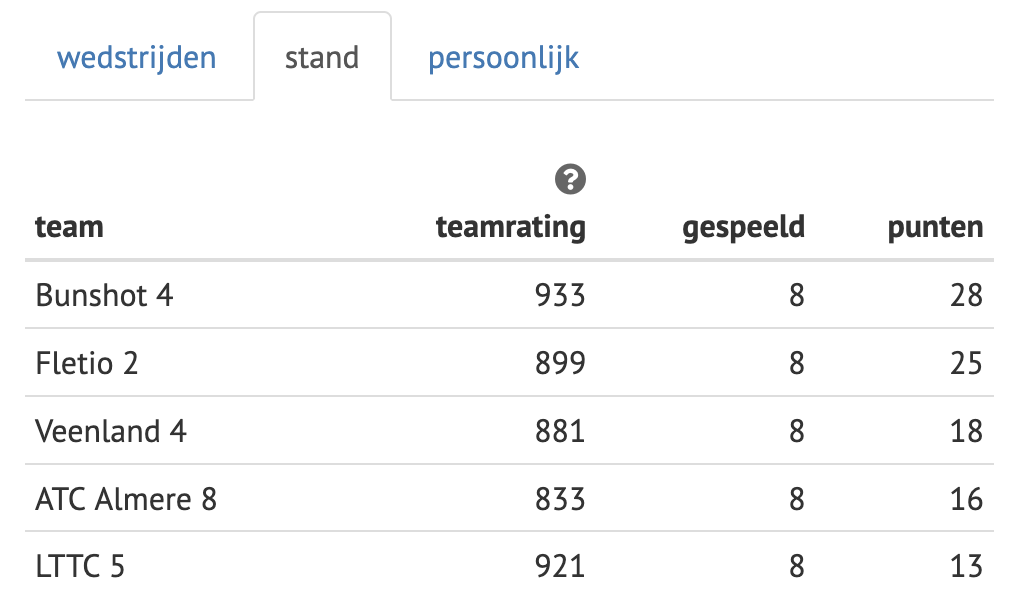
Task: Click the teamrating column header
Action: pyautogui.click(x=510, y=228)
